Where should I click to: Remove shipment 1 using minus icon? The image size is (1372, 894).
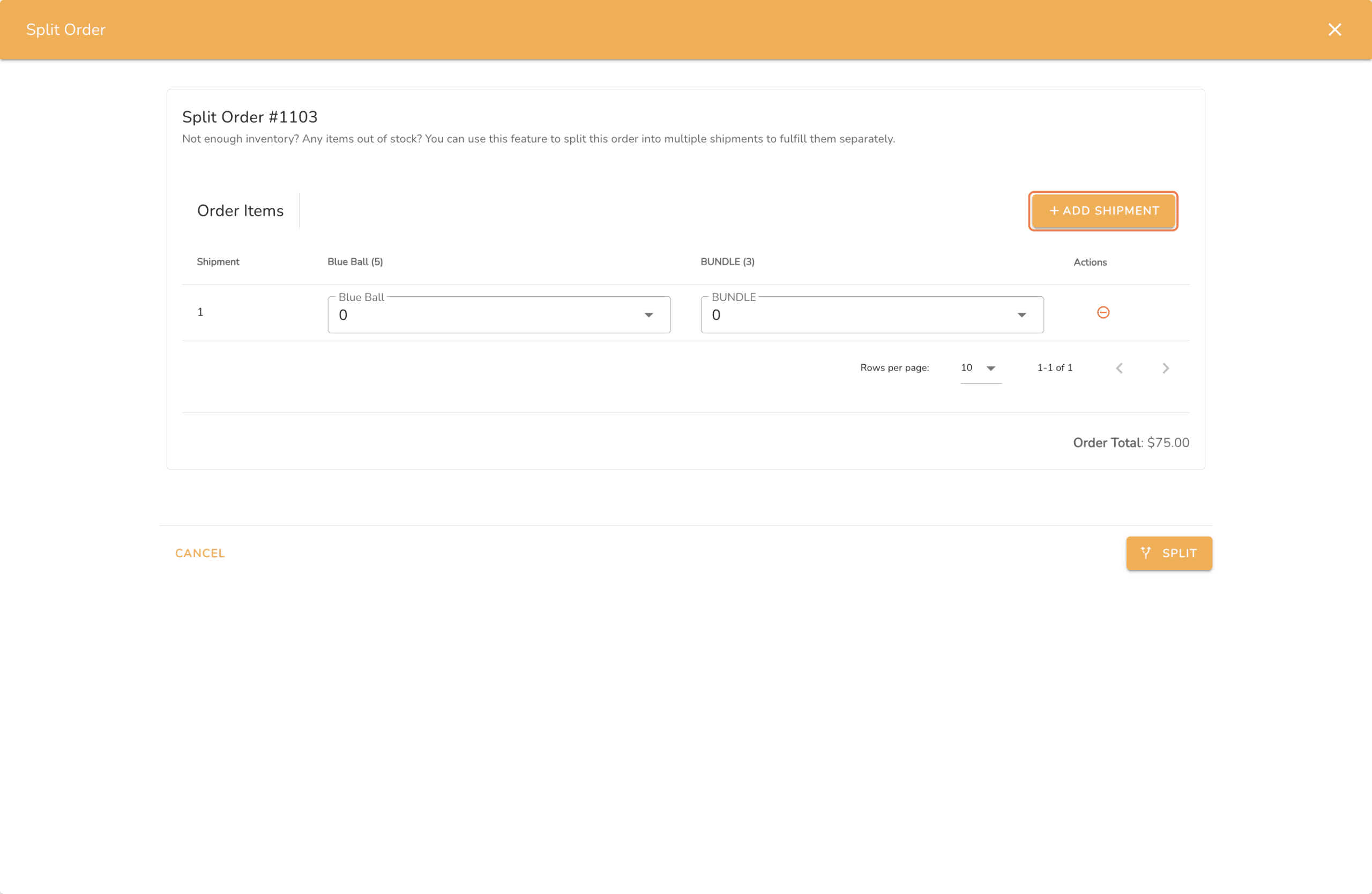pyautogui.click(x=1103, y=312)
